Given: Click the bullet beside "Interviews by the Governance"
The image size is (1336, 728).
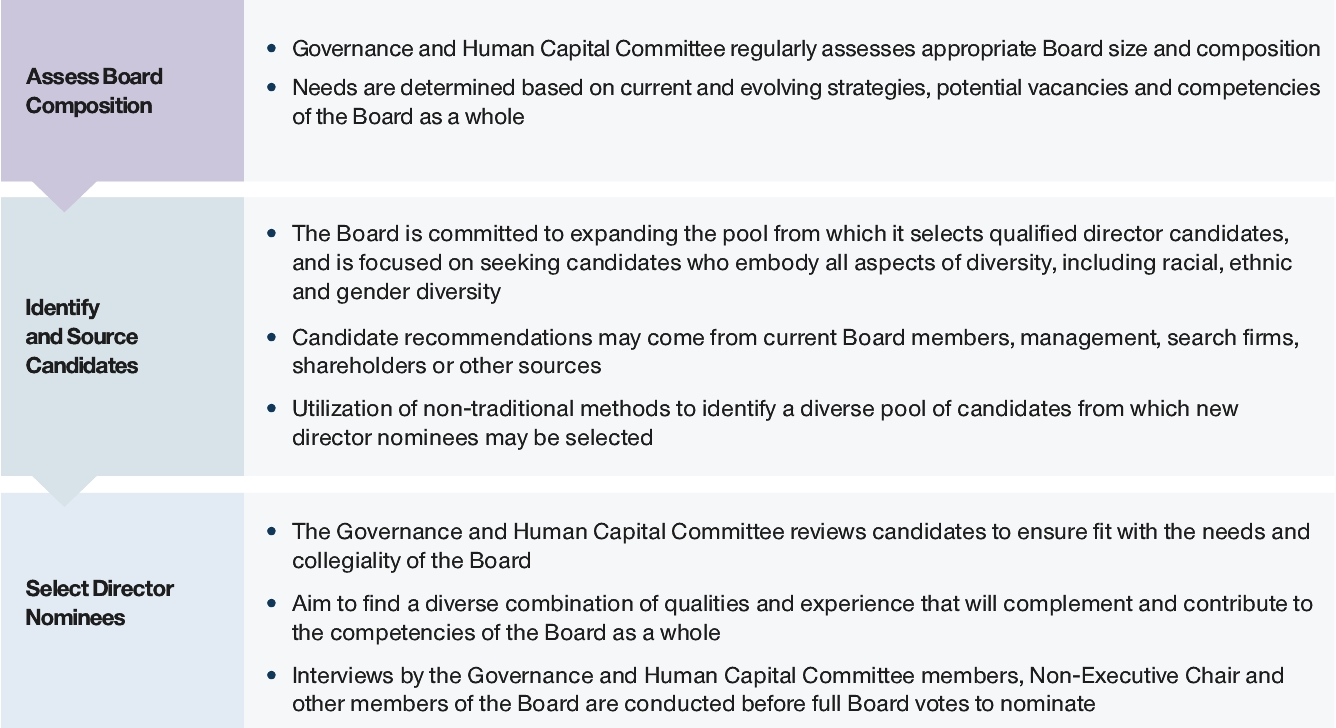Looking at the screenshot, I should click(x=272, y=677).
